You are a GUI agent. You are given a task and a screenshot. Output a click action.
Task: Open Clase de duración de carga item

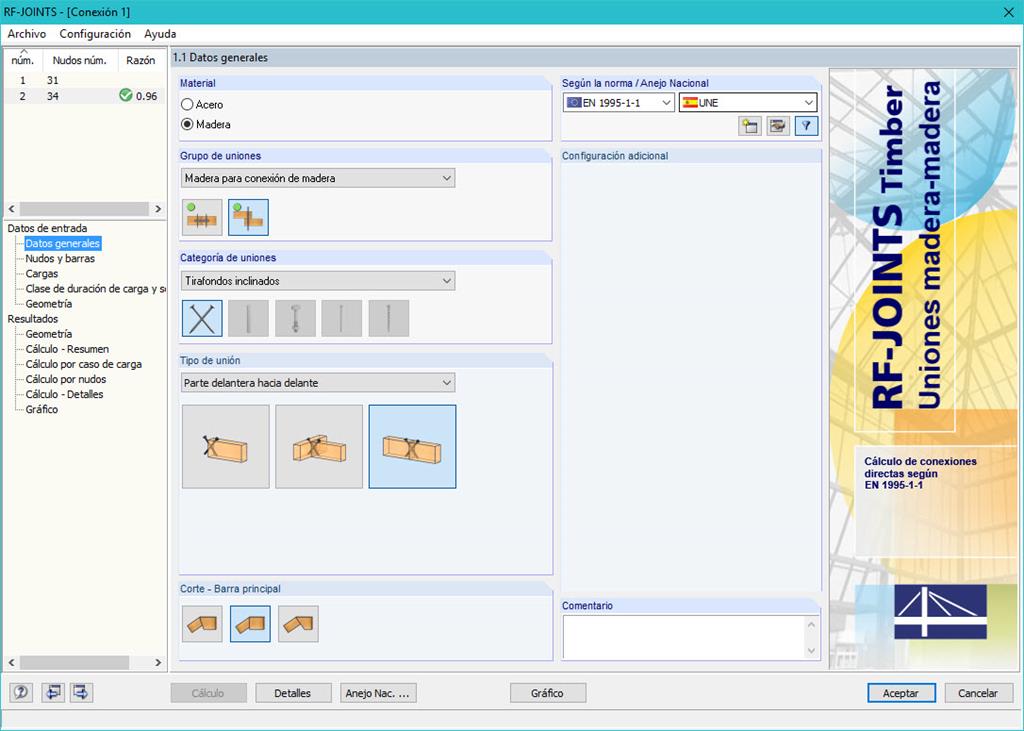coord(95,289)
